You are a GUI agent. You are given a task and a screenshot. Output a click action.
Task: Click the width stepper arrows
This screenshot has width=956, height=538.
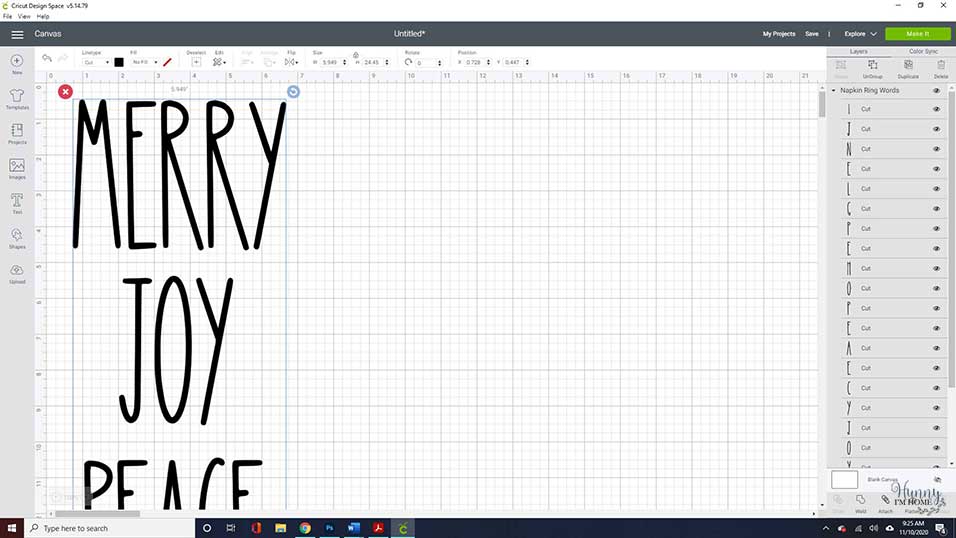click(x=344, y=62)
